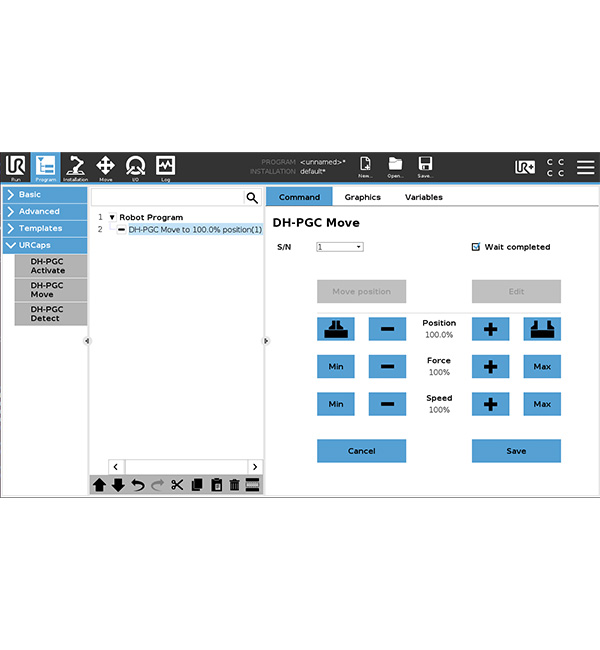
Task: Suppress the selected program line
Action: coord(253,485)
